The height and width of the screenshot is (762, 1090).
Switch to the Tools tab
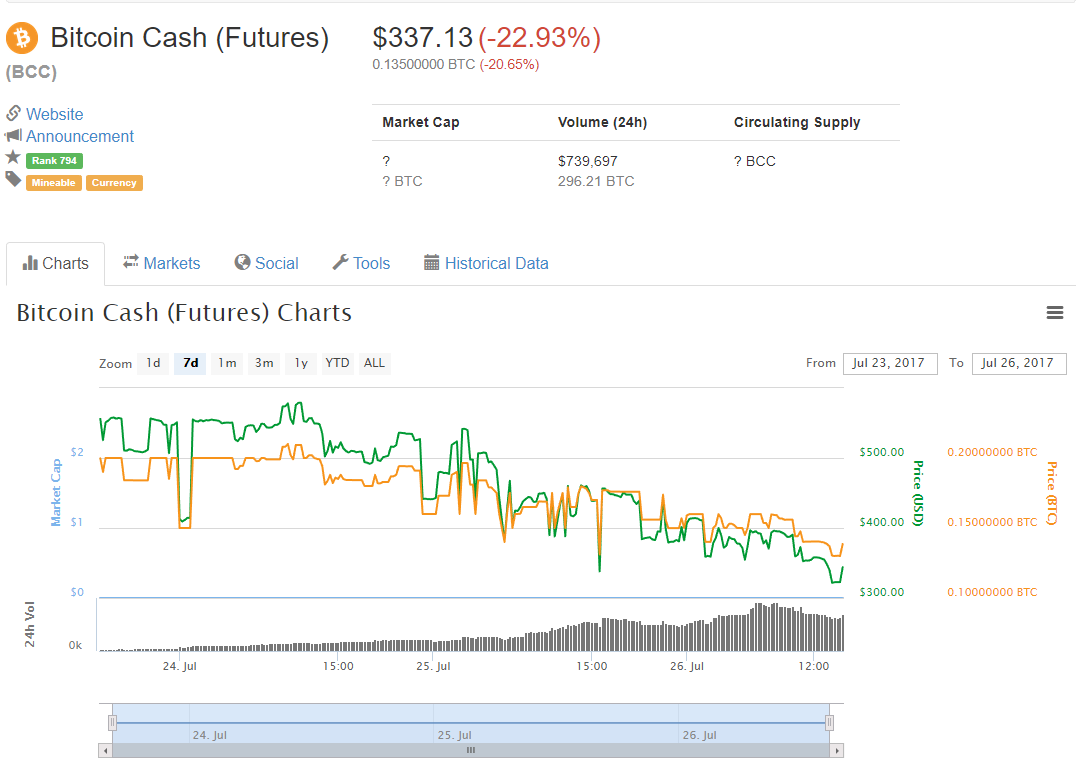click(x=361, y=264)
